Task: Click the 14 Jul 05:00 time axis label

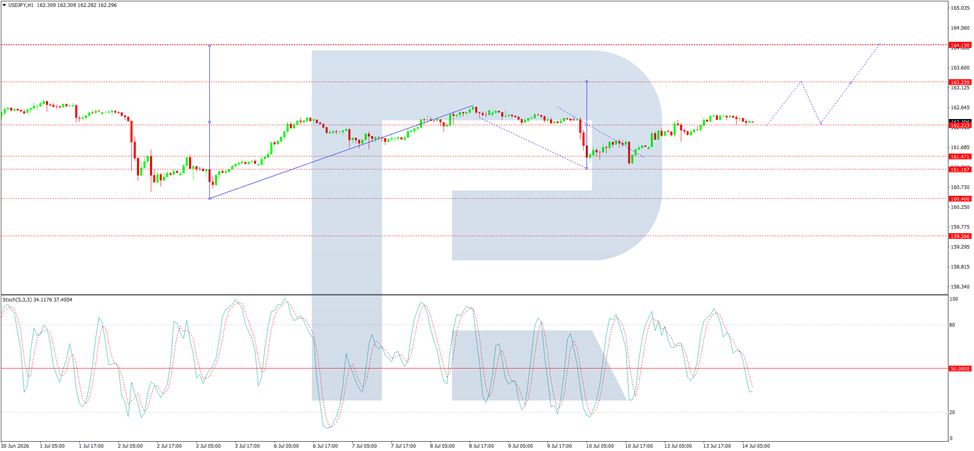Action: click(757, 445)
